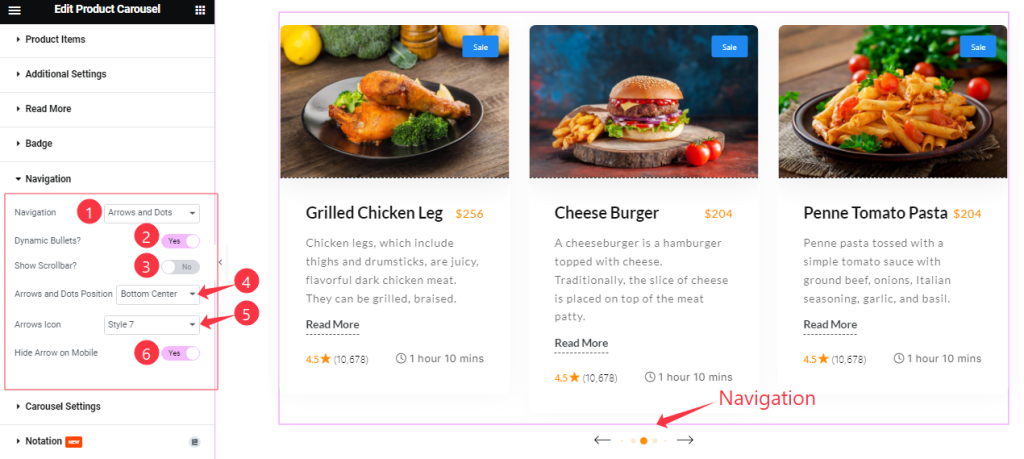Image resolution: width=1024 pixels, height=459 pixels.
Task: Click the Sale badge on the Penne Tomato Pasta card
Action: 978,47
